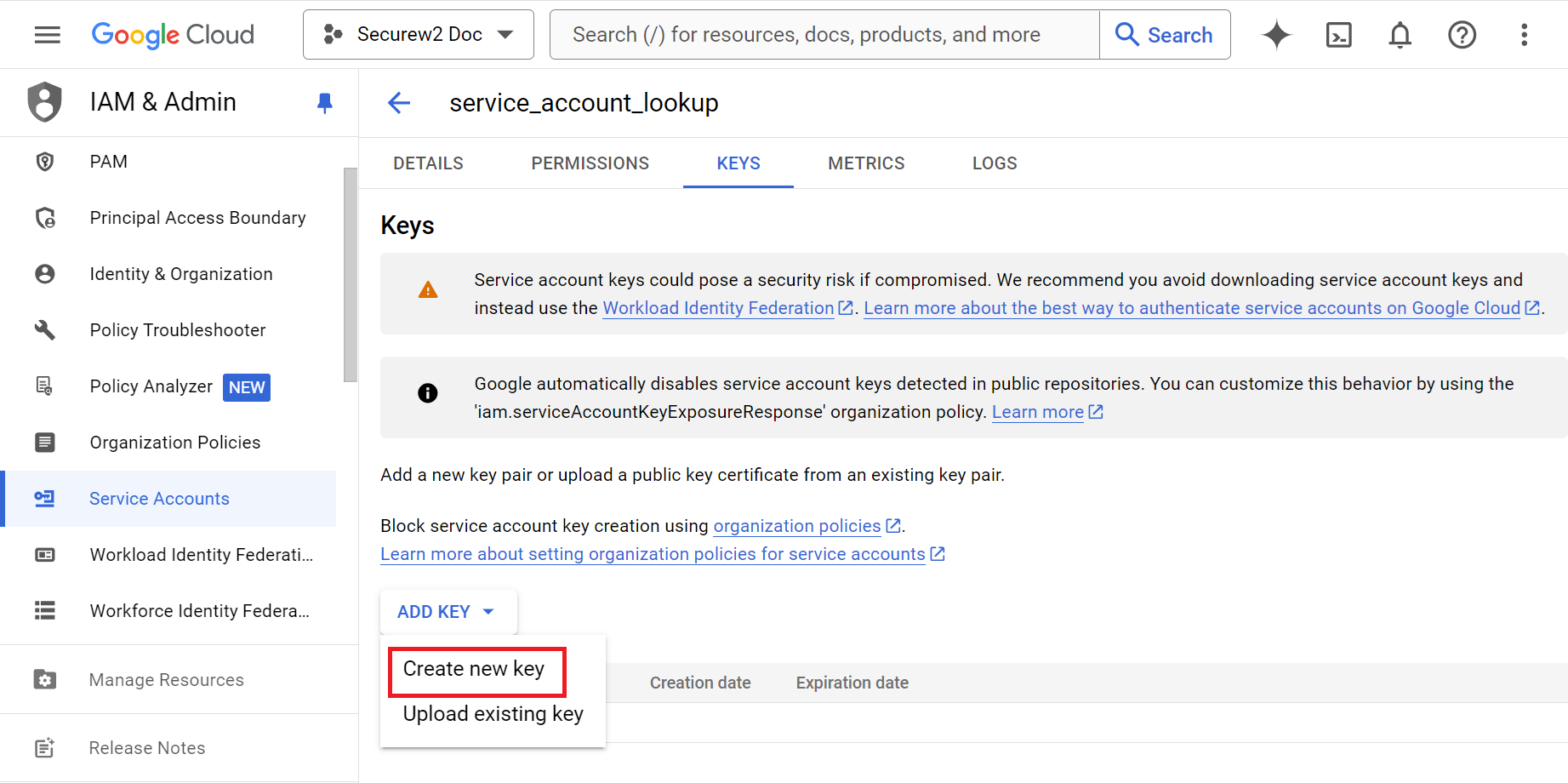Select Upload existing key option
The width and height of the screenshot is (1568, 783).
[x=493, y=714]
